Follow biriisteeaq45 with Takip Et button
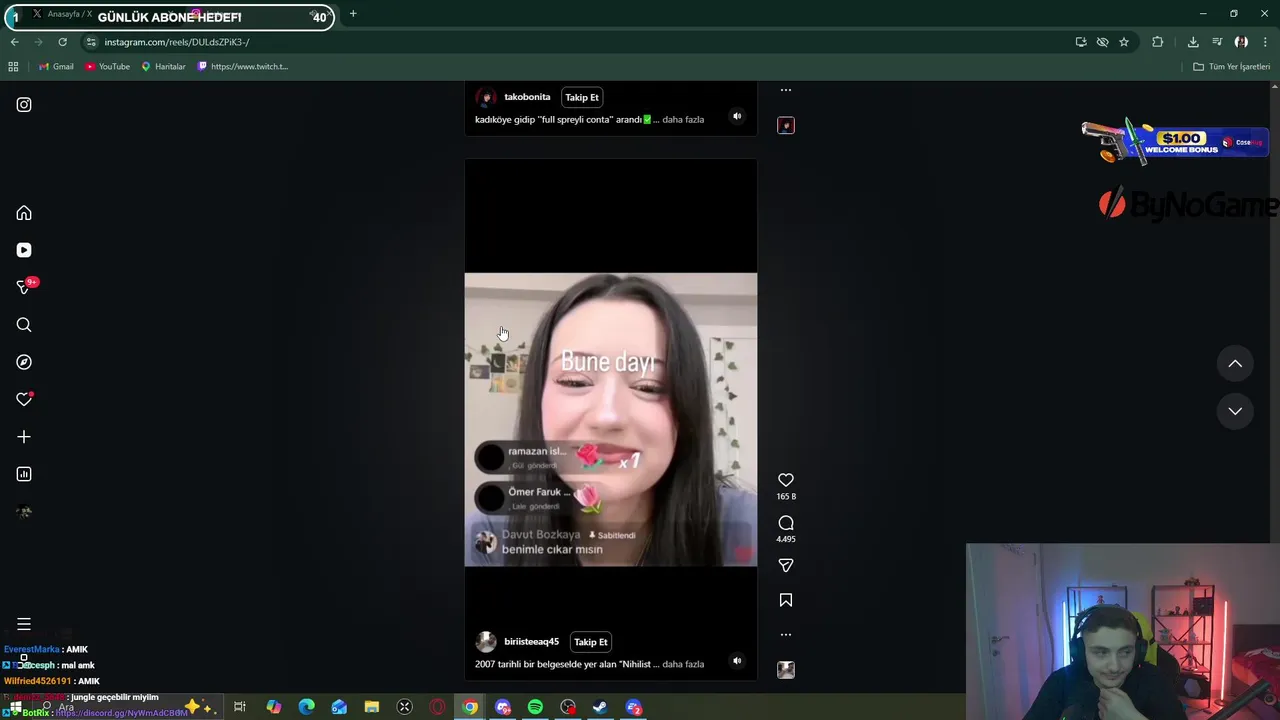1280x720 pixels. (591, 642)
